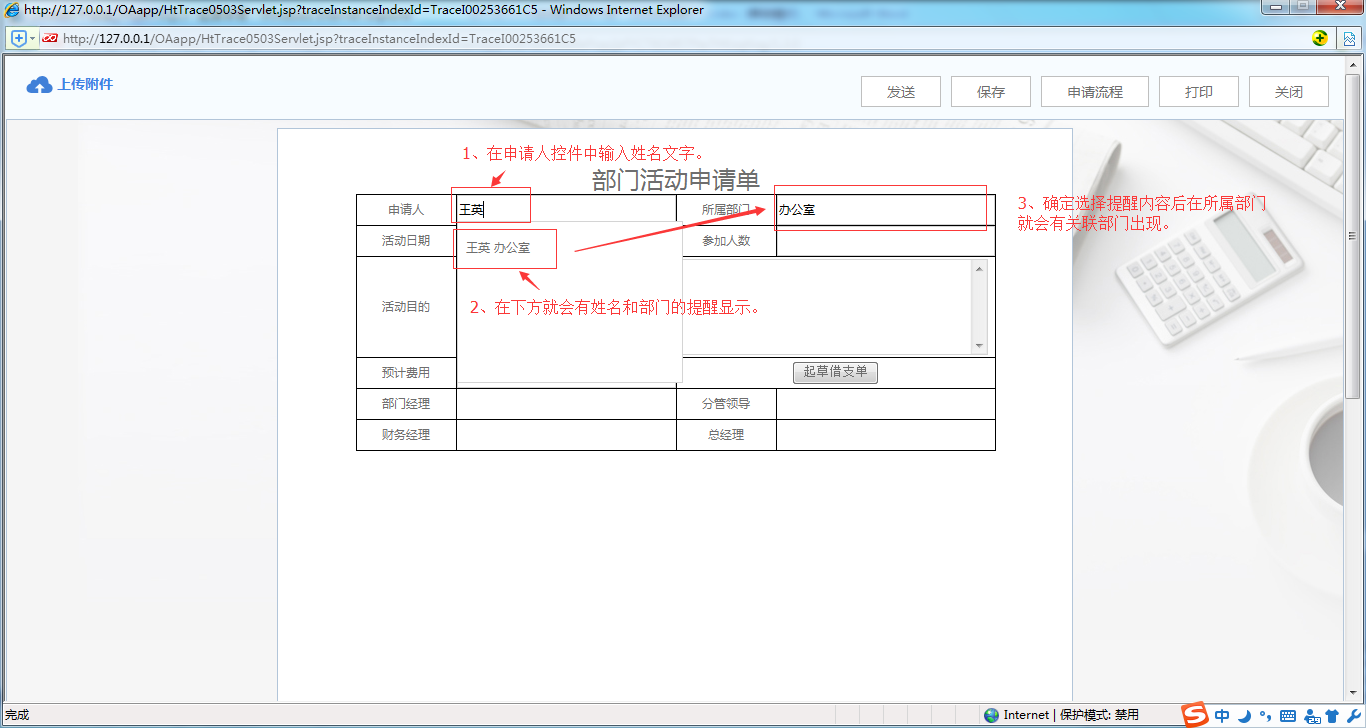This screenshot has height=728, width=1366.
Task: Click the Internet Explorer logo in title bar
Action: 11,10
